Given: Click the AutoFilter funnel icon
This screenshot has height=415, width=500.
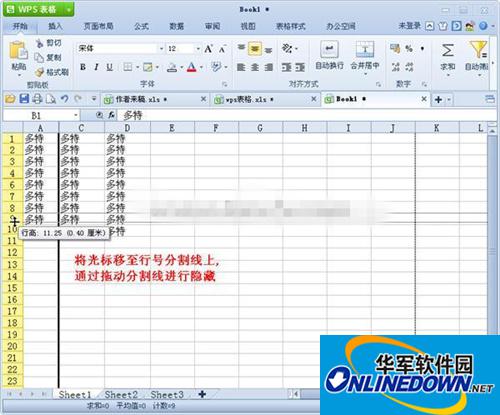Looking at the screenshot, I should pos(479,50).
